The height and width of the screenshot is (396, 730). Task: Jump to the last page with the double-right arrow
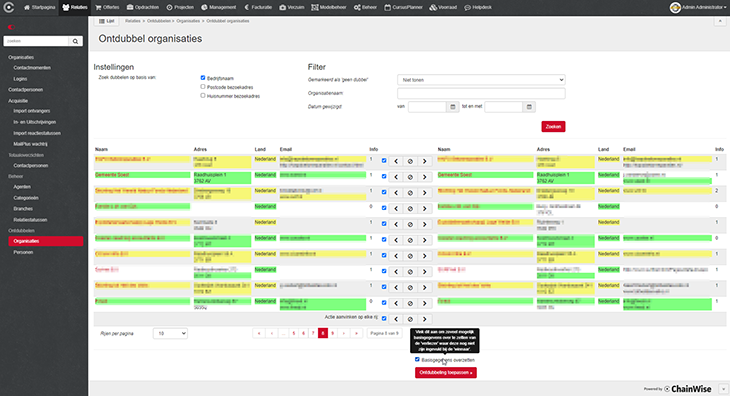coord(357,333)
